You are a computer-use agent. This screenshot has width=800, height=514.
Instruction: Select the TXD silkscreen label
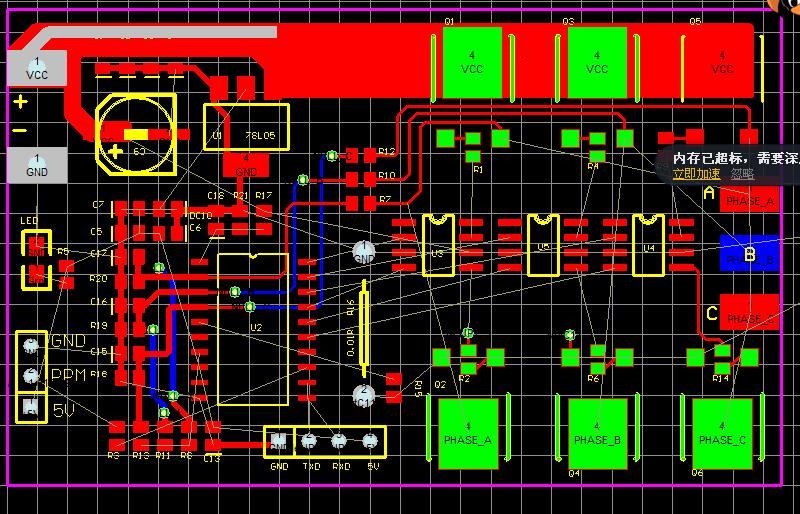tap(311, 467)
